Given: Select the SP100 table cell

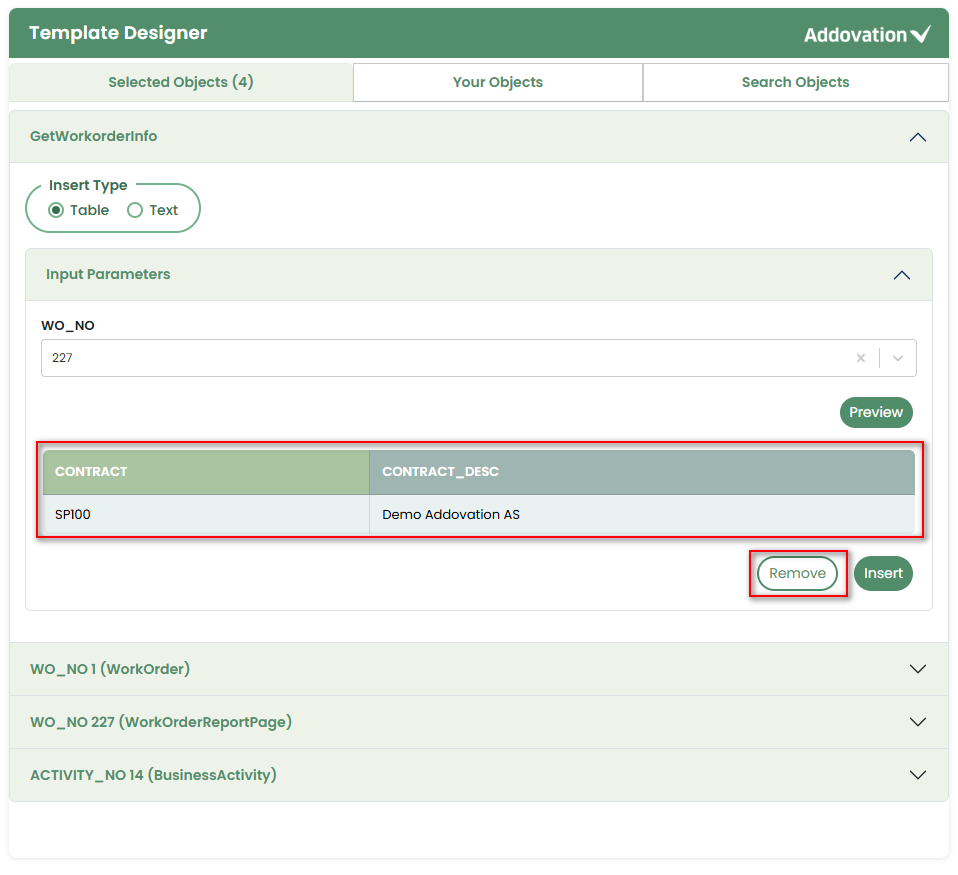Looking at the screenshot, I should pyautogui.click(x=206, y=515).
